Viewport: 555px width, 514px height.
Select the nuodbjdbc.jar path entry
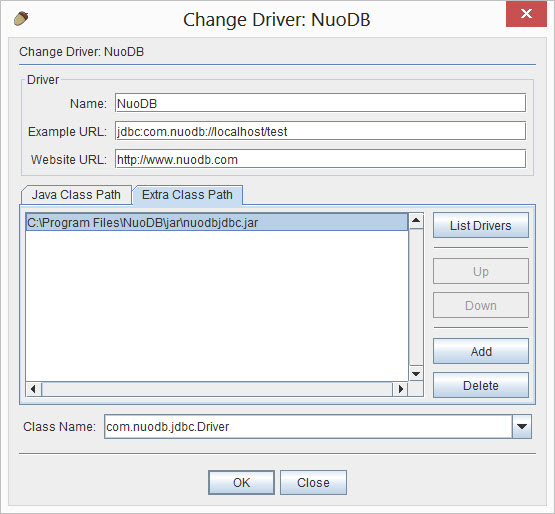click(217, 222)
